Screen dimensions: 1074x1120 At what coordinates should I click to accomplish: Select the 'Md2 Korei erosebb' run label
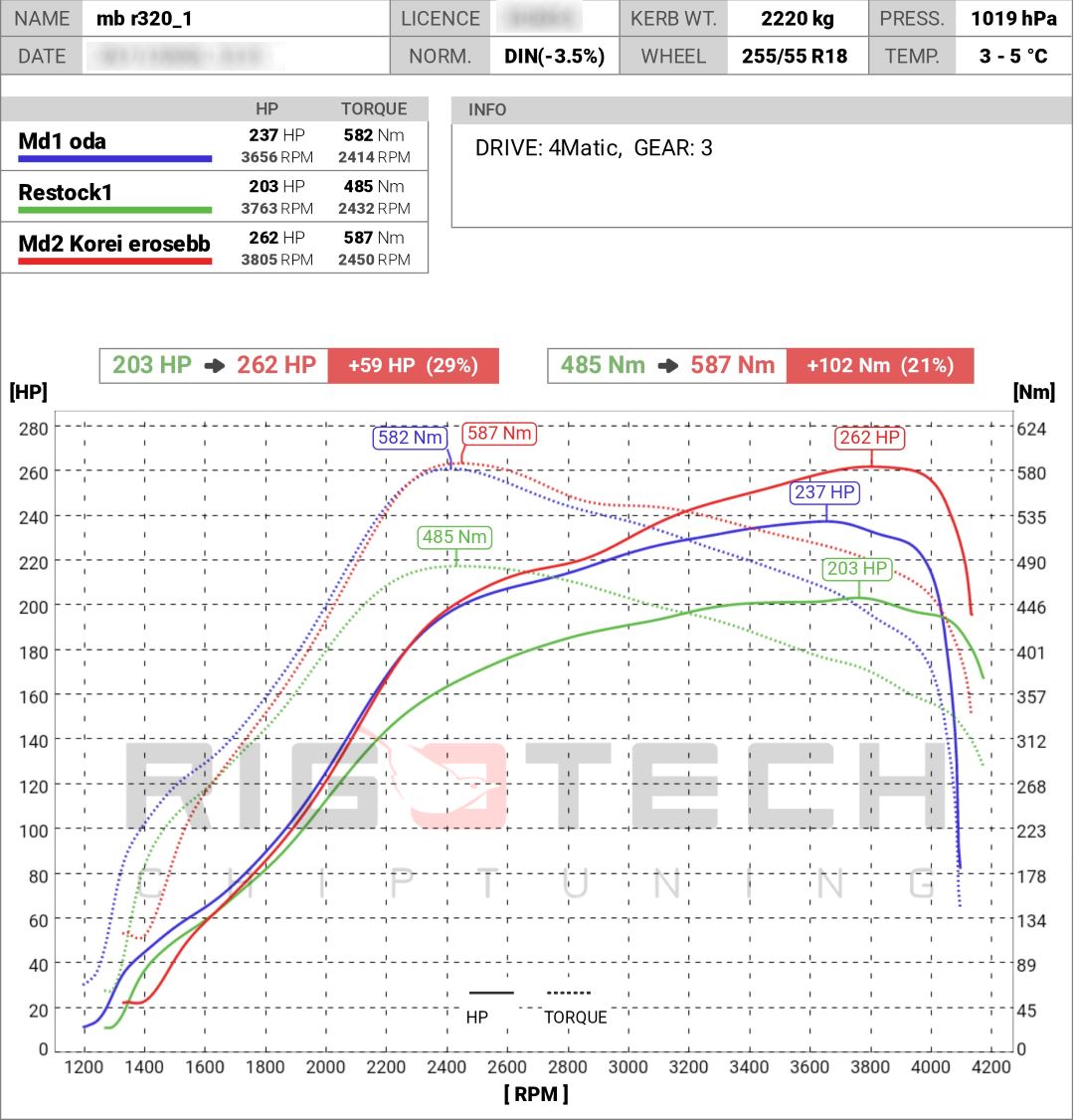pos(114,244)
